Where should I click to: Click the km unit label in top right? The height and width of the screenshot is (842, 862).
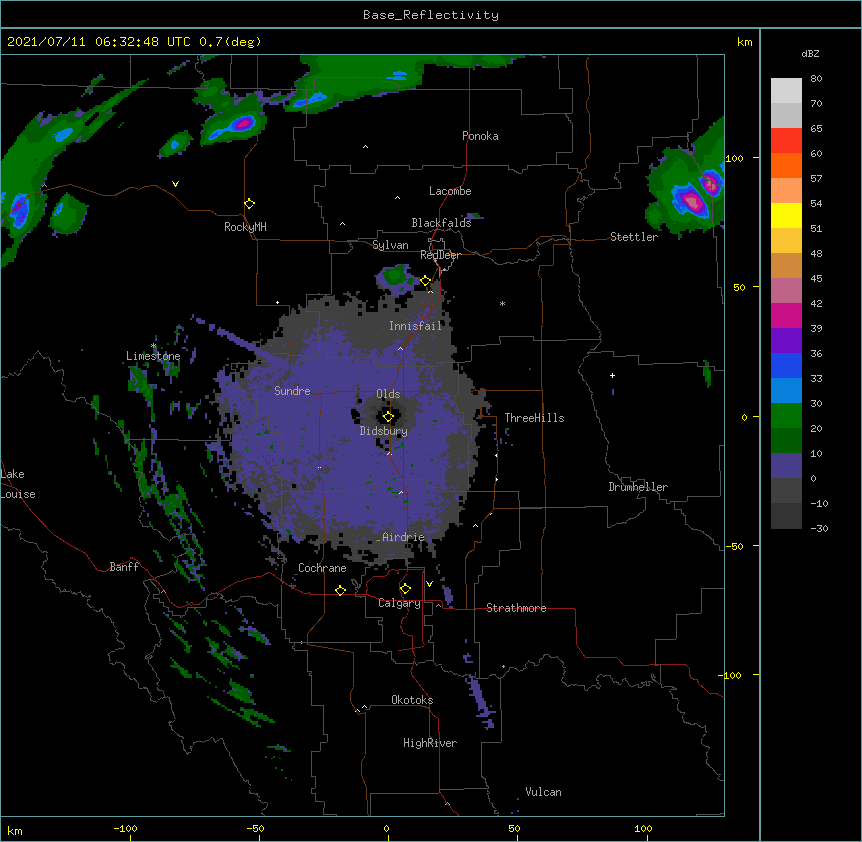[744, 42]
